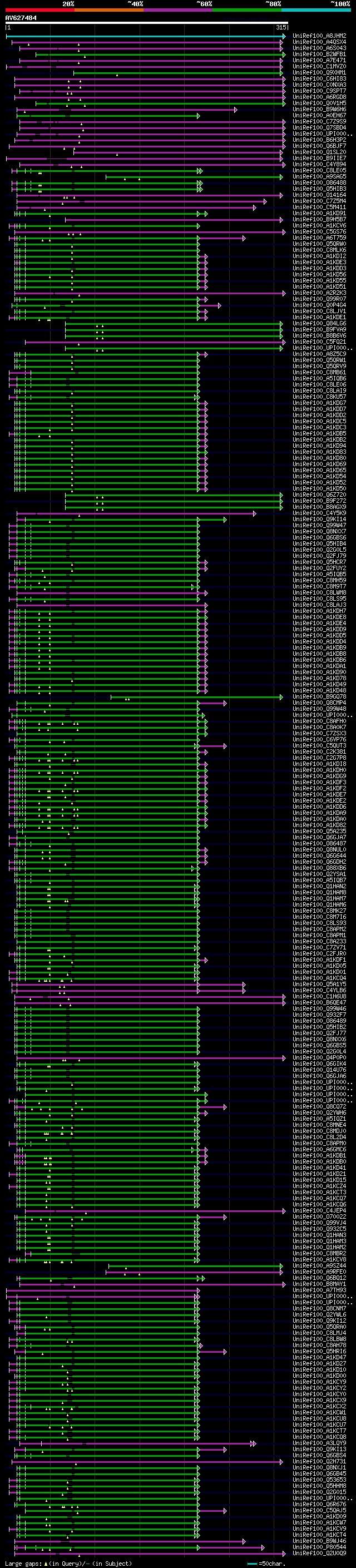
Task: Select the UniRef100_B9W6H6 label
Action: (x=319, y=109)
